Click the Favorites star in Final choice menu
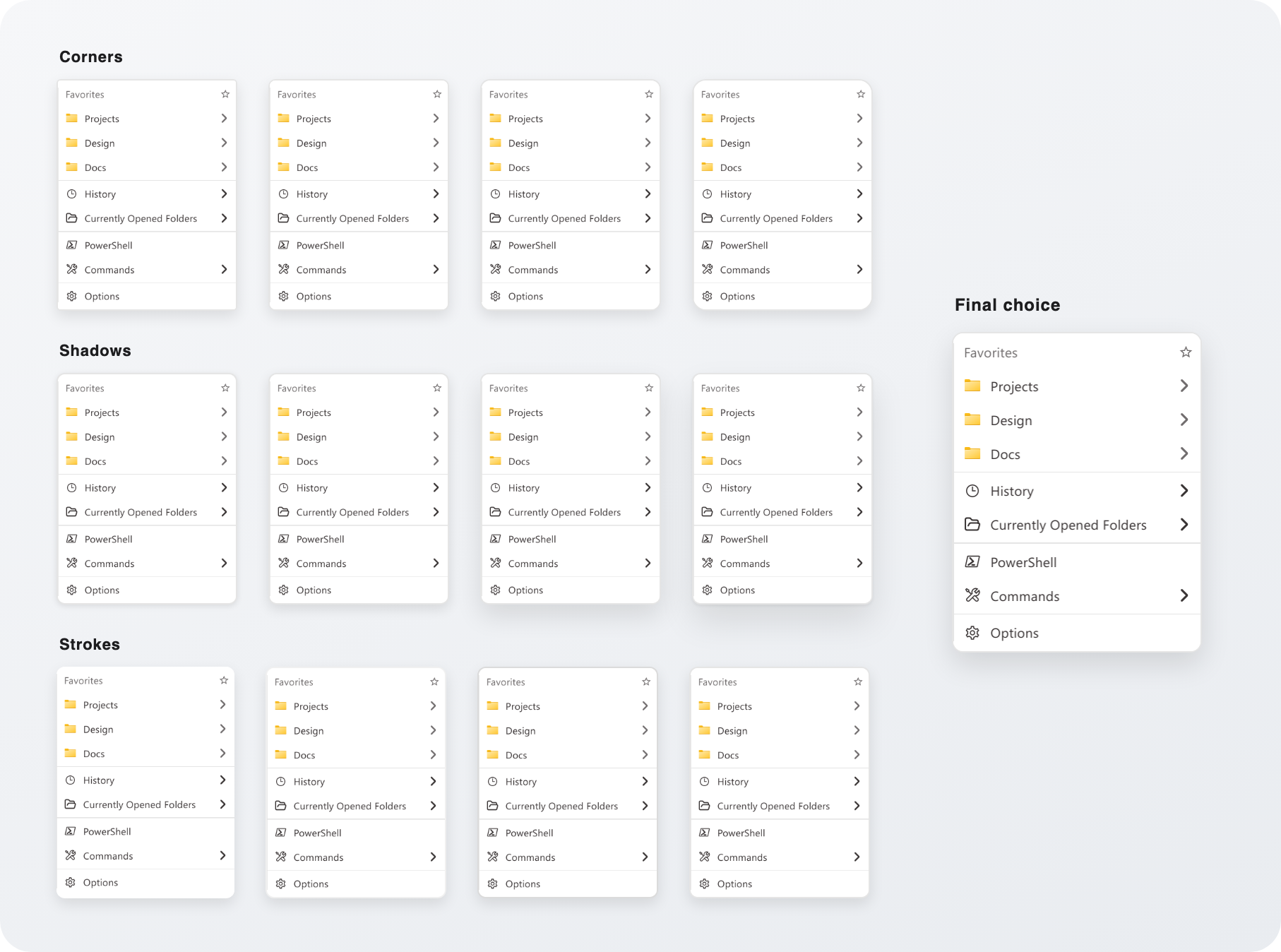1281x952 pixels. pyautogui.click(x=1186, y=352)
